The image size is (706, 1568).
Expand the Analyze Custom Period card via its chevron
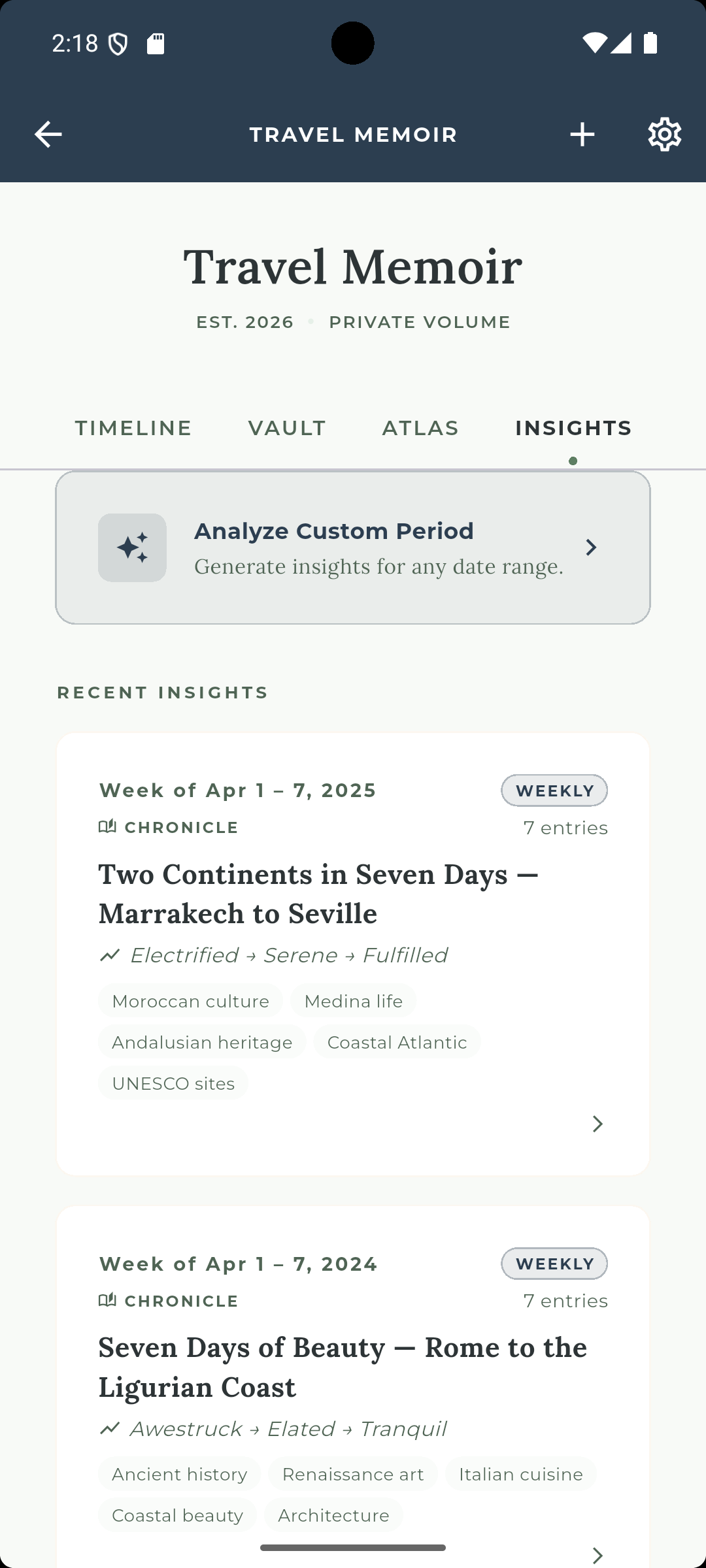pyautogui.click(x=592, y=547)
